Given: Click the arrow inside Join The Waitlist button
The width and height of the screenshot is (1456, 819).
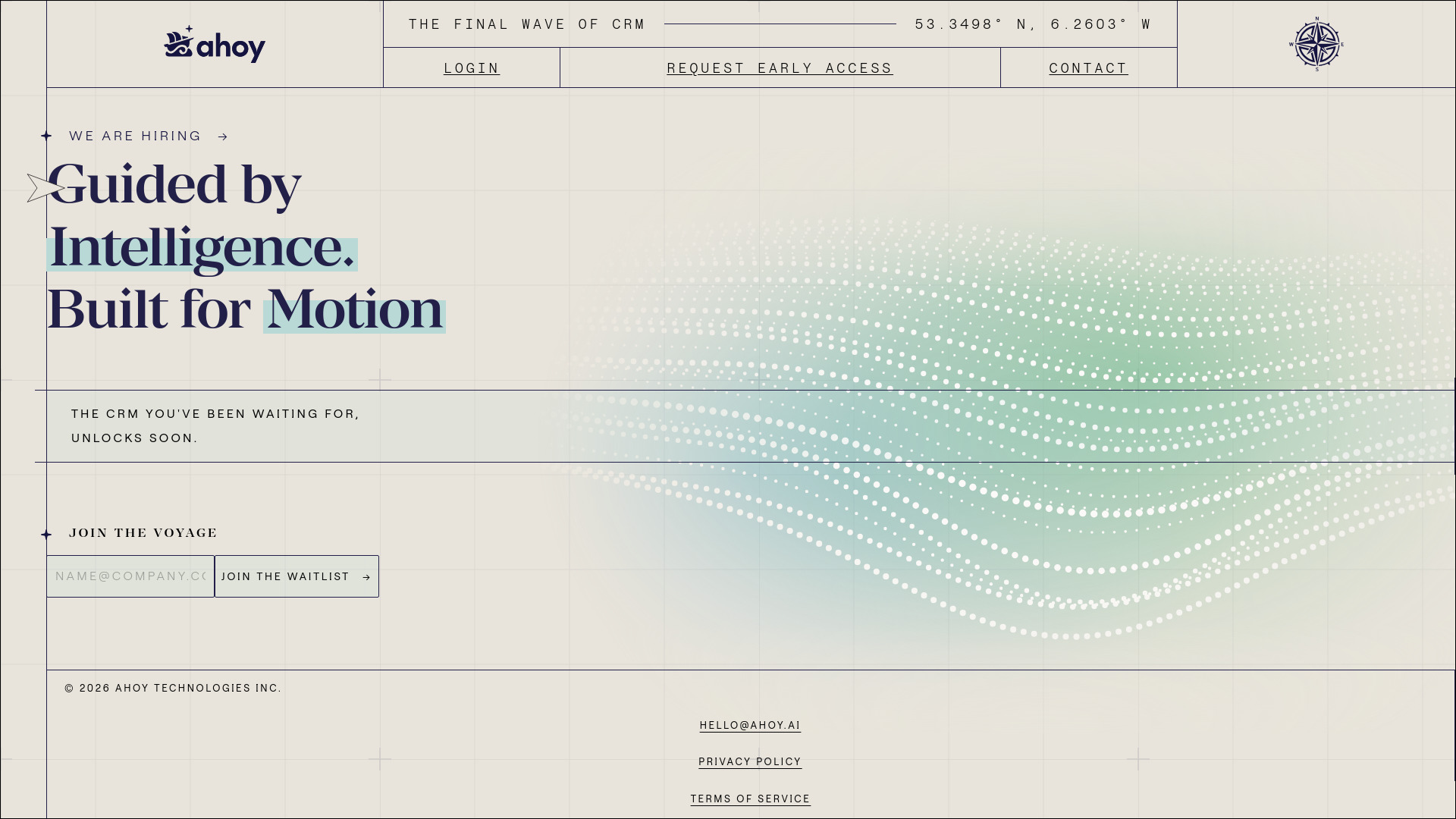Looking at the screenshot, I should (x=366, y=577).
